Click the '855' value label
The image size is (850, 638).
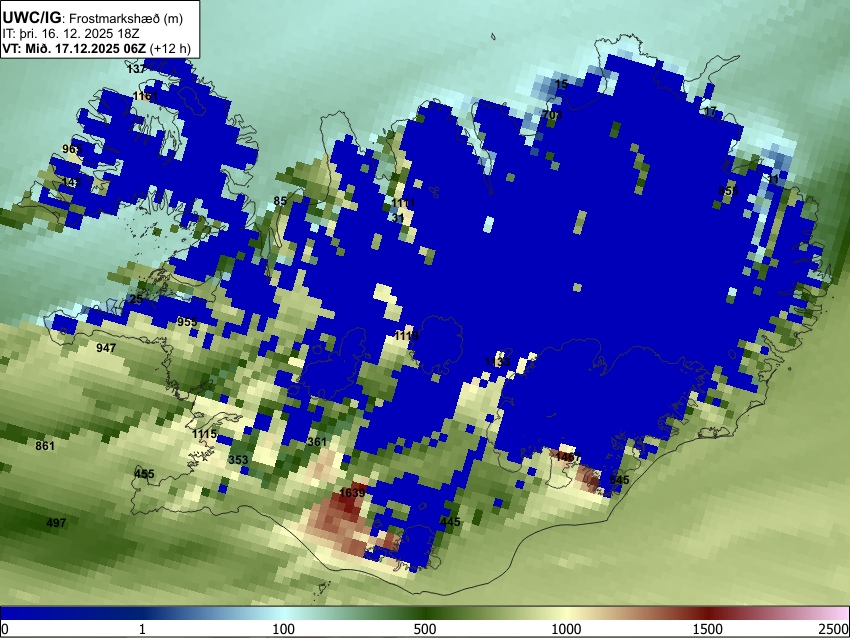tap(728, 191)
